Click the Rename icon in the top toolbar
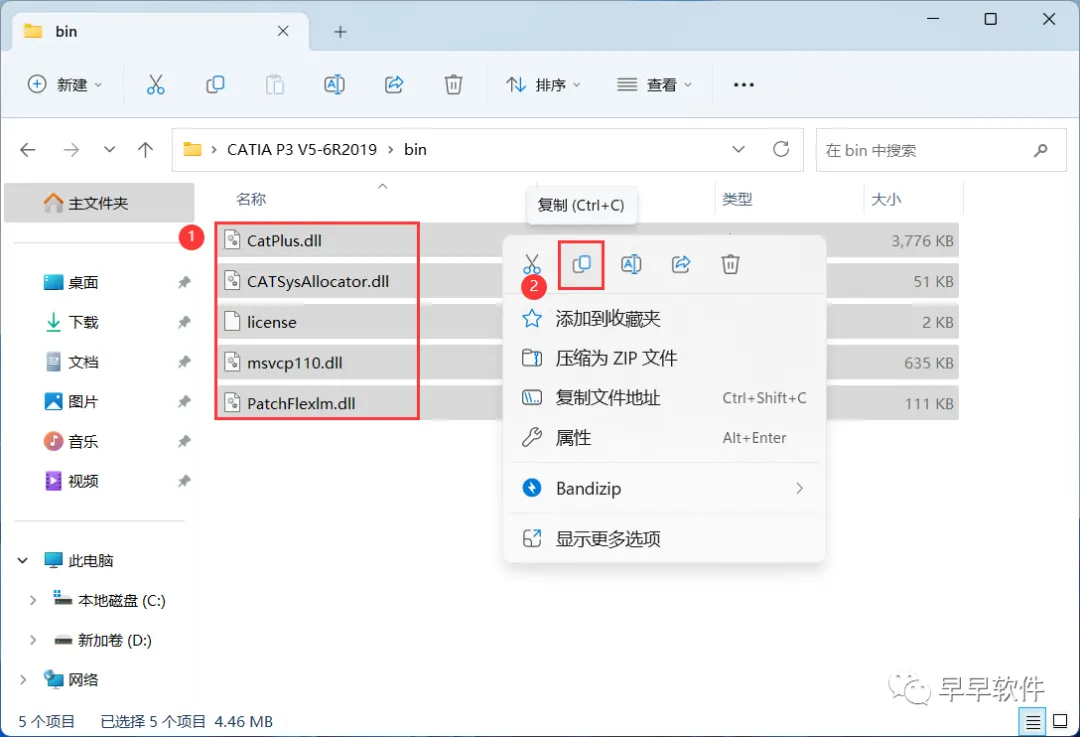The image size is (1080, 737). 334,85
